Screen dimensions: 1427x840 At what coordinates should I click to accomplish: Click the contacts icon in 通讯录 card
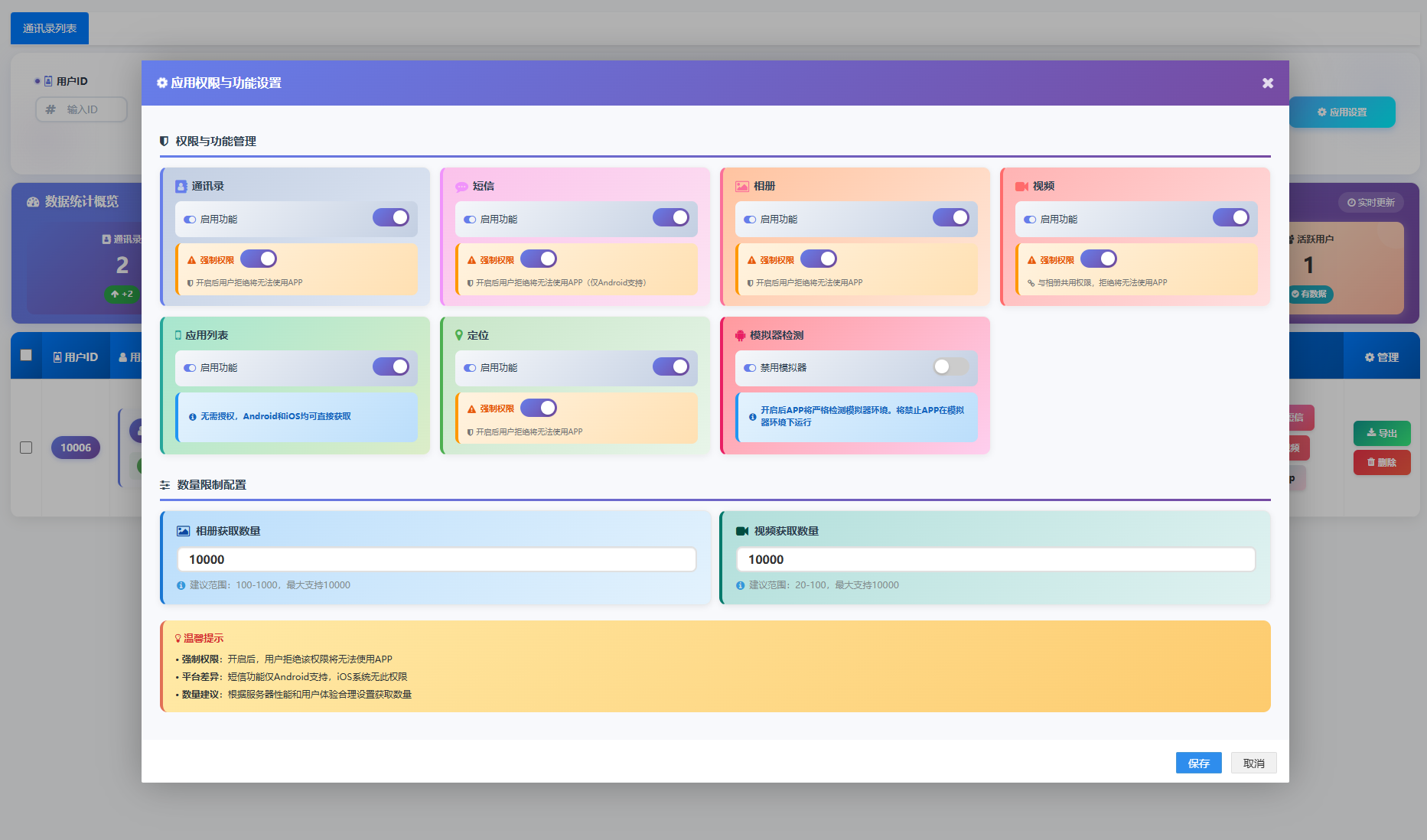coord(181,187)
